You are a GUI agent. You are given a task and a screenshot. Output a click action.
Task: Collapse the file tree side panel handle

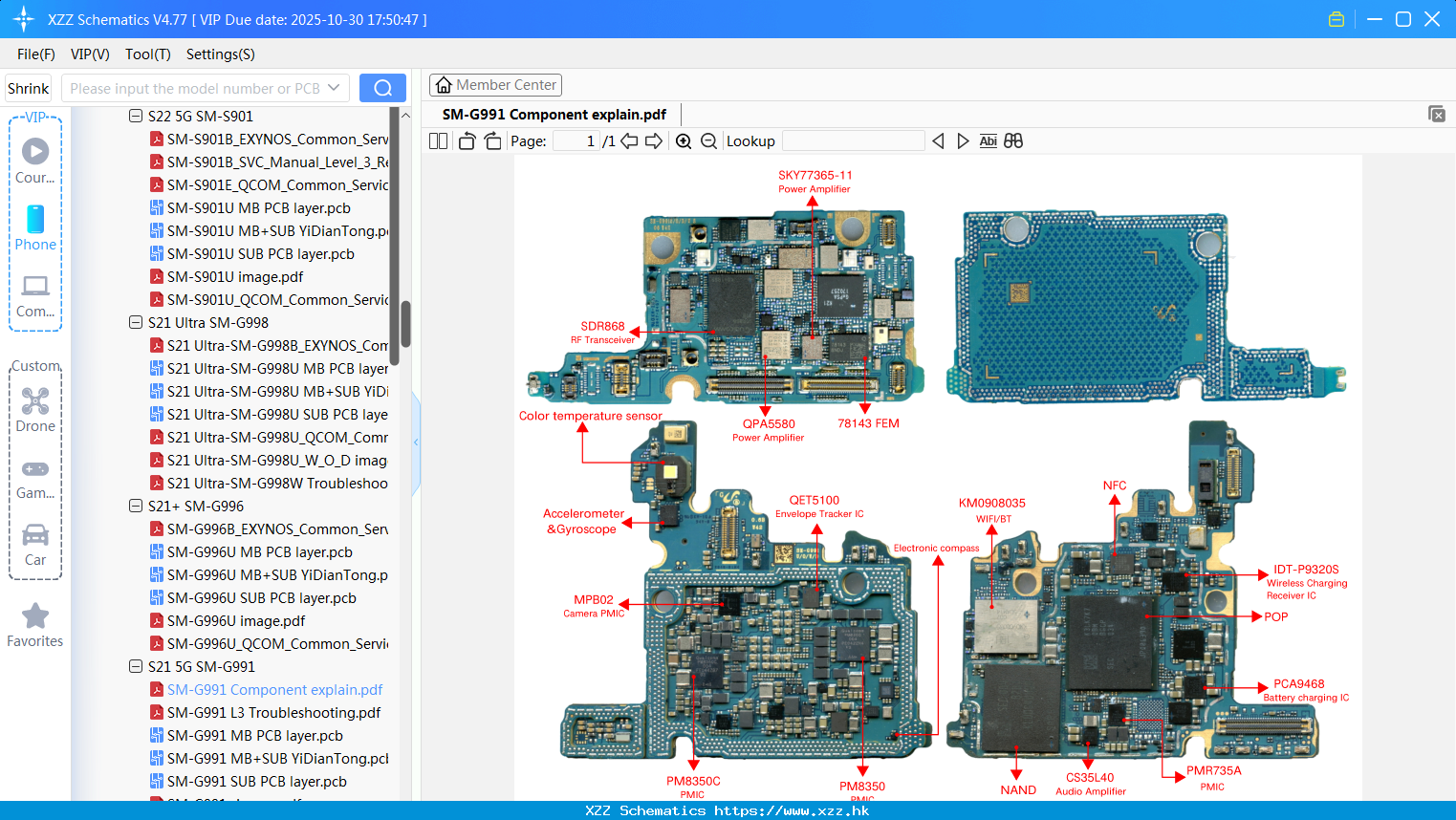pyautogui.click(x=416, y=442)
